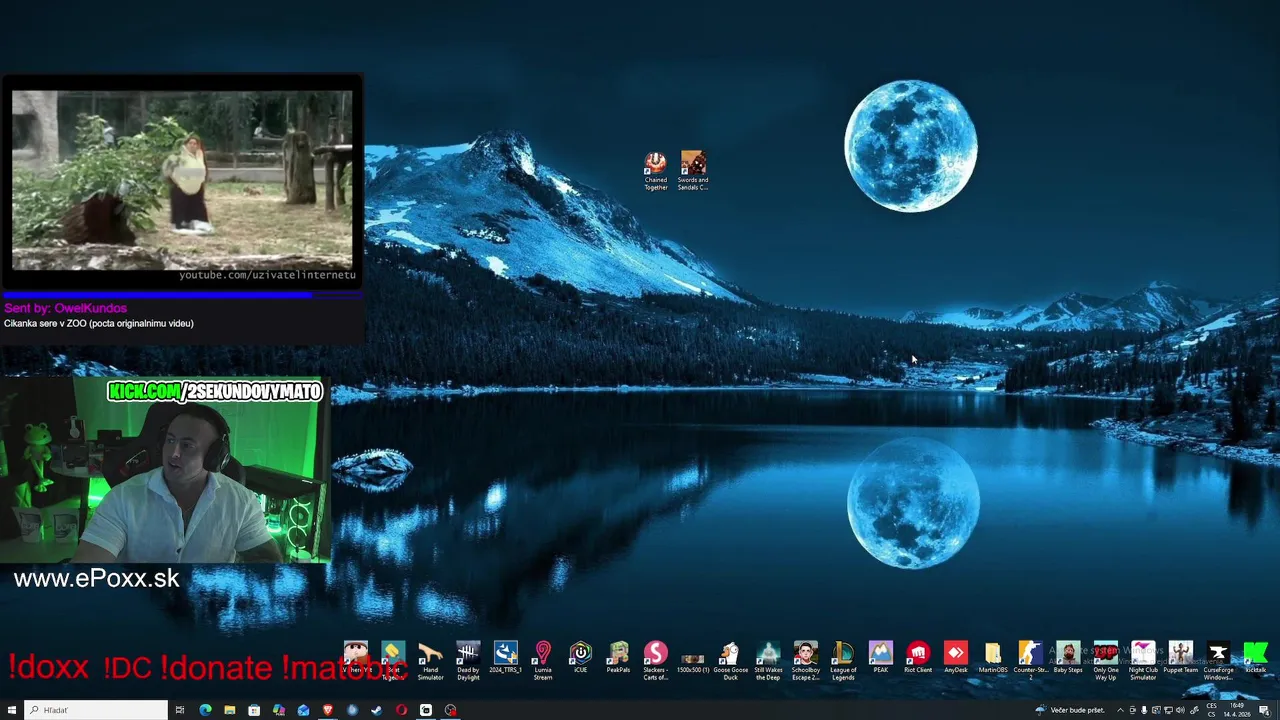Open Lumia Stream shortcut
This screenshot has height=720, width=1280.
point(543,662)
